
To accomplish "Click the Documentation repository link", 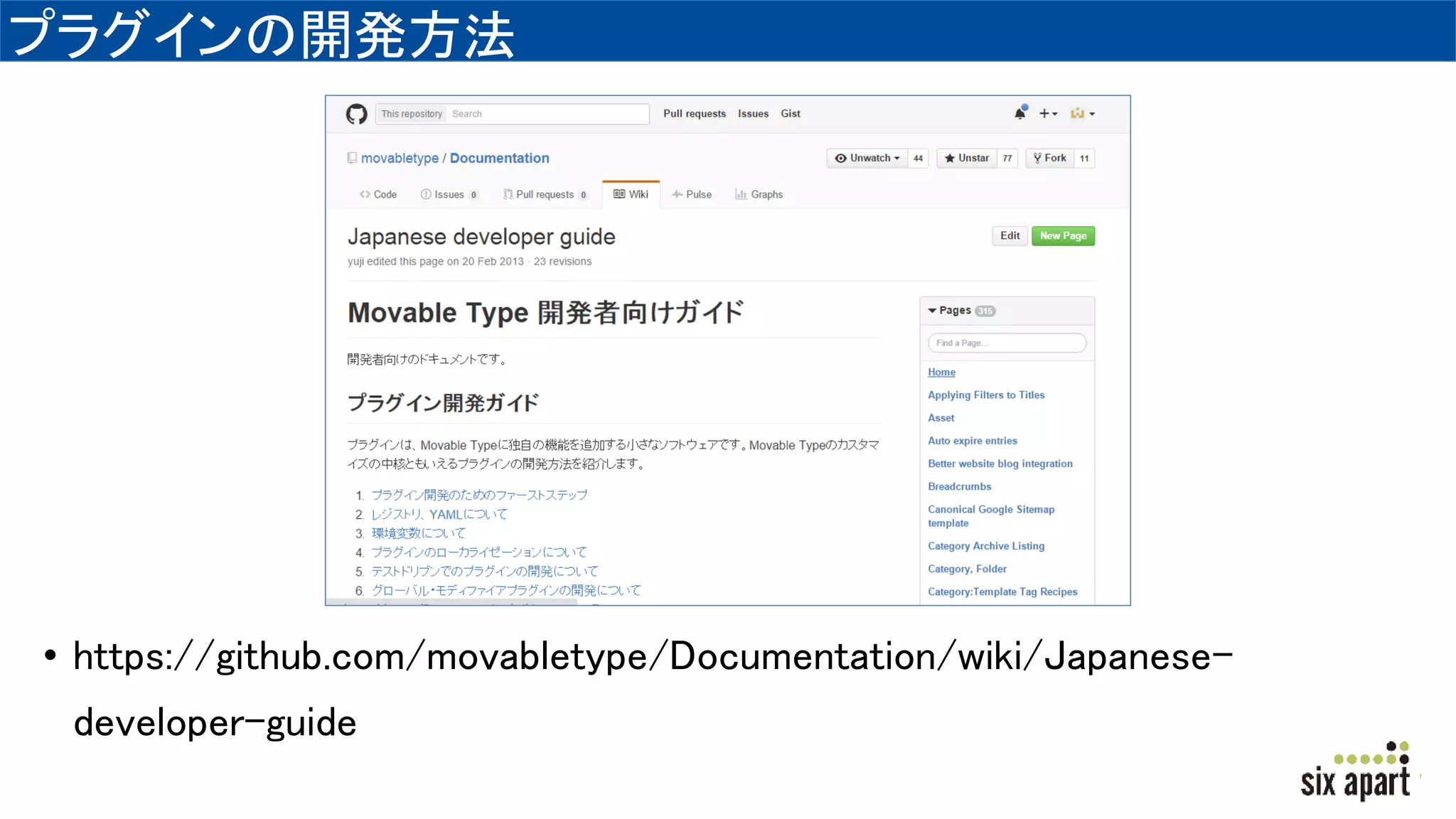I will click(x=500, y=158).
